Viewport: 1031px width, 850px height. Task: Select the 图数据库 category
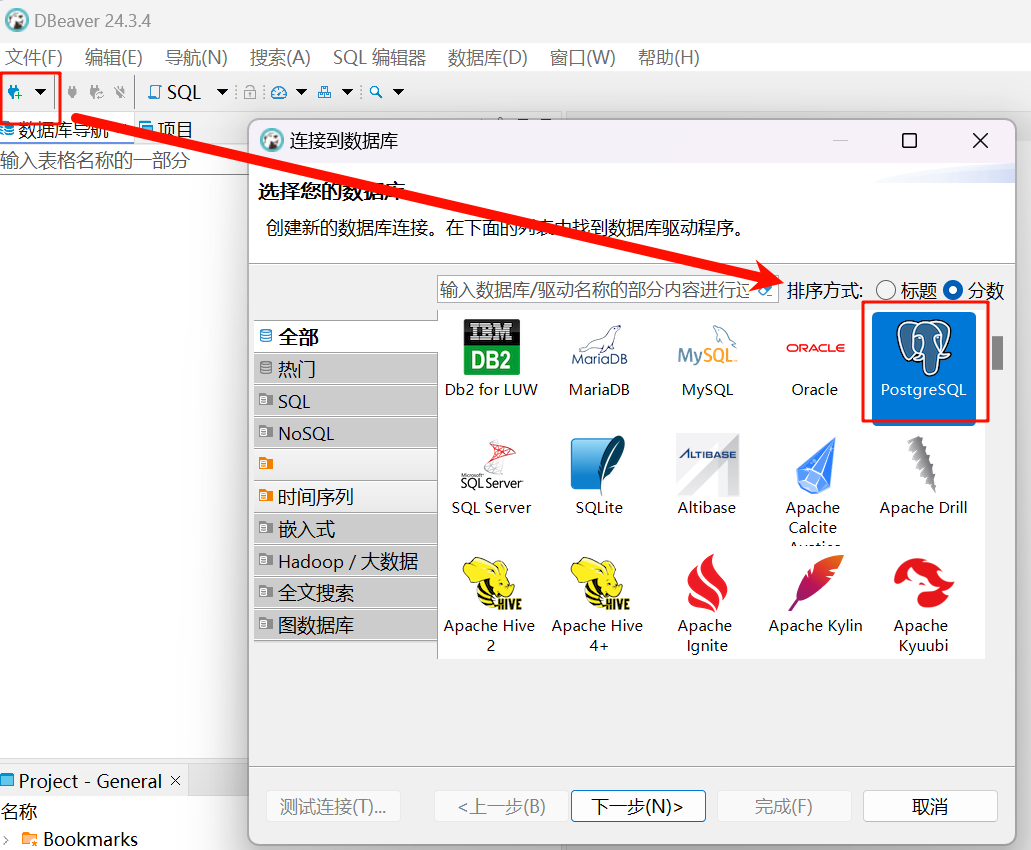(346, 625)
